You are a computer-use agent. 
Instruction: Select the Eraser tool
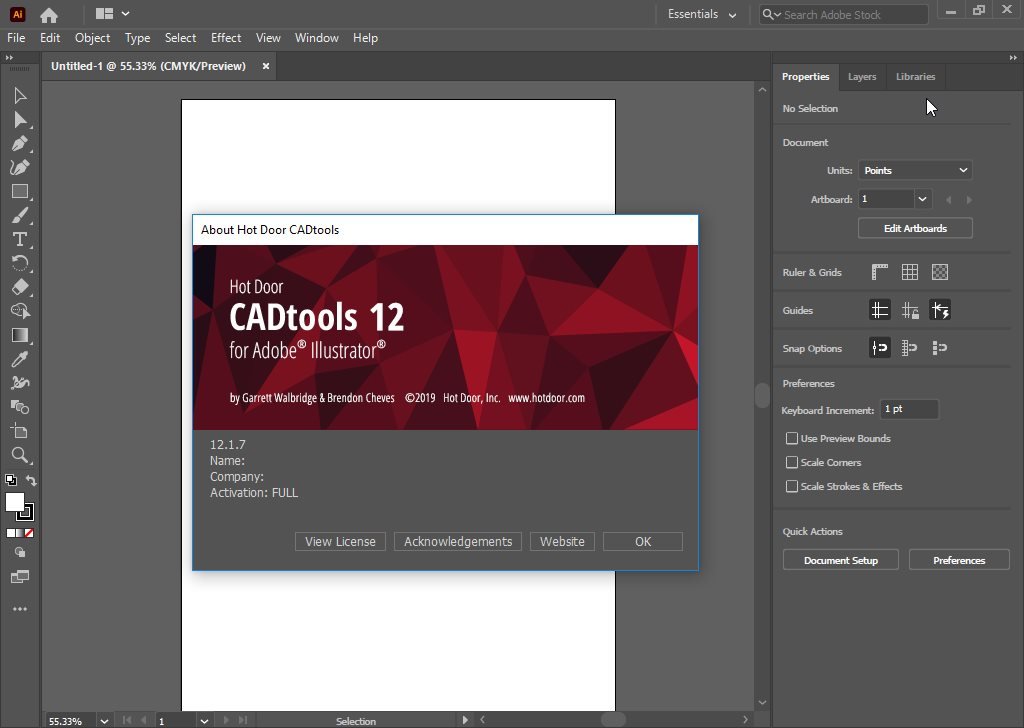(x=20, y=287)
